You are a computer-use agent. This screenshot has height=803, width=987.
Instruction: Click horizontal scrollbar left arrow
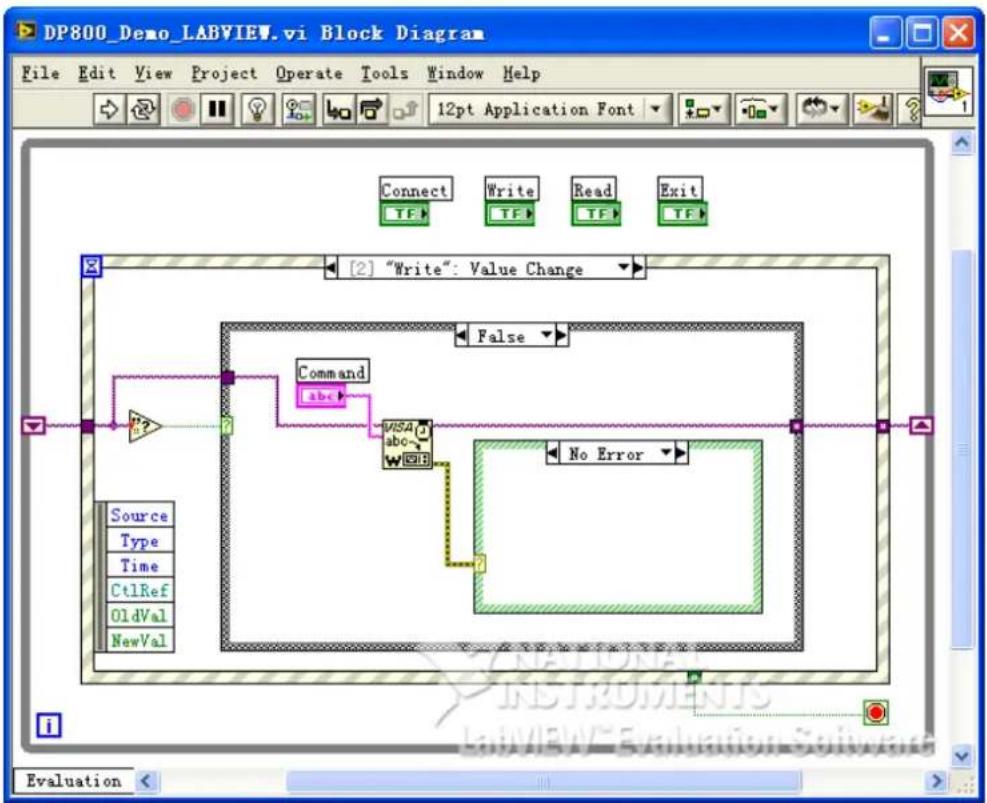145,781
